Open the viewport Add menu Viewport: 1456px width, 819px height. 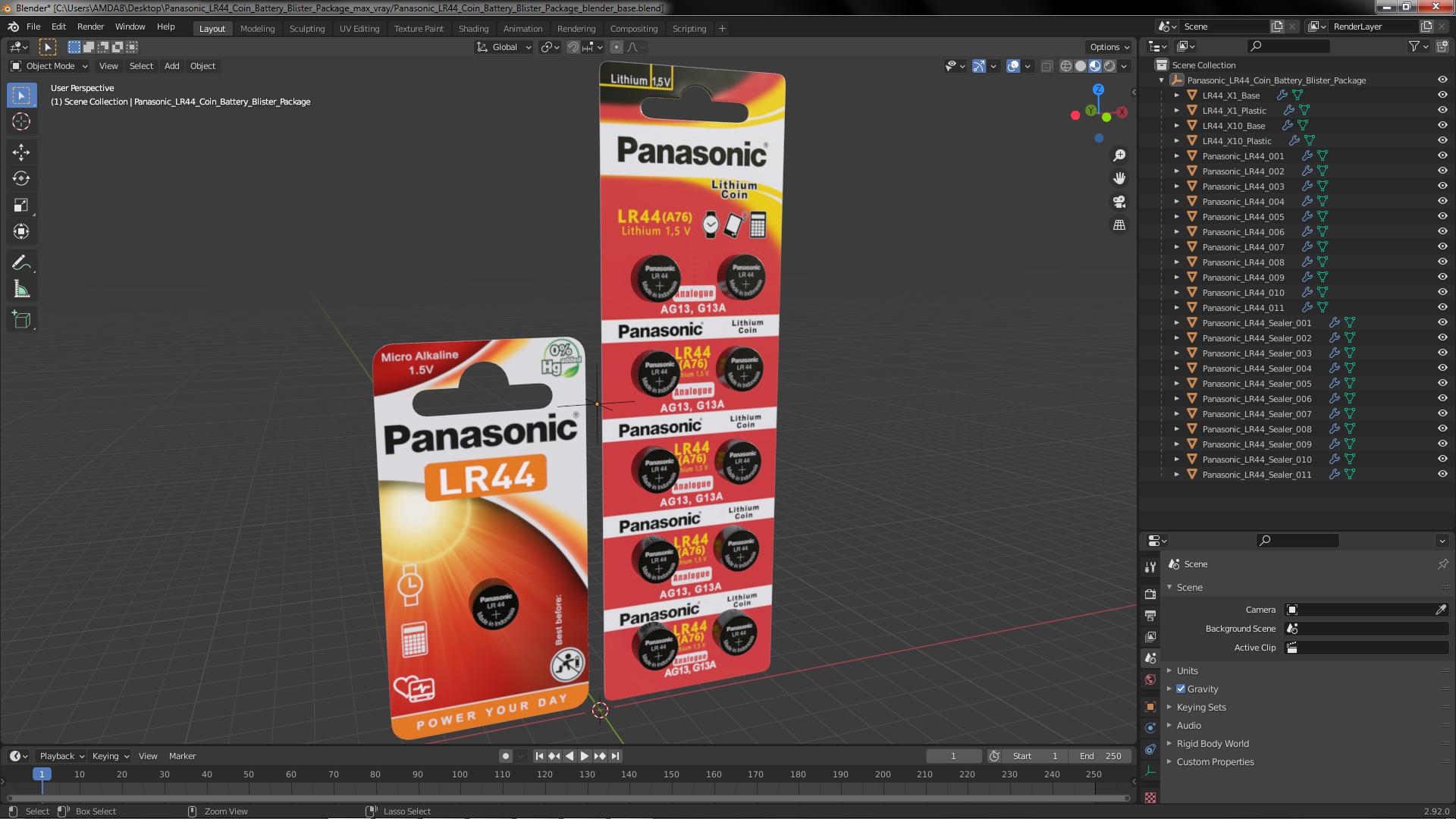172,66
